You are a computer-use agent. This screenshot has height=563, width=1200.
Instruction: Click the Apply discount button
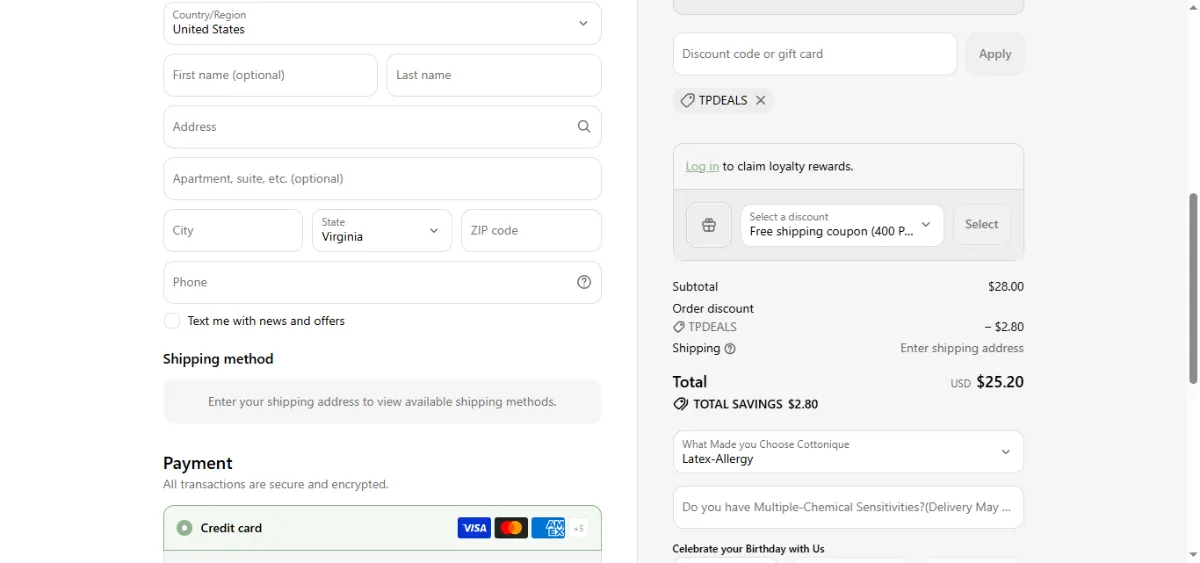coord(995,54)
